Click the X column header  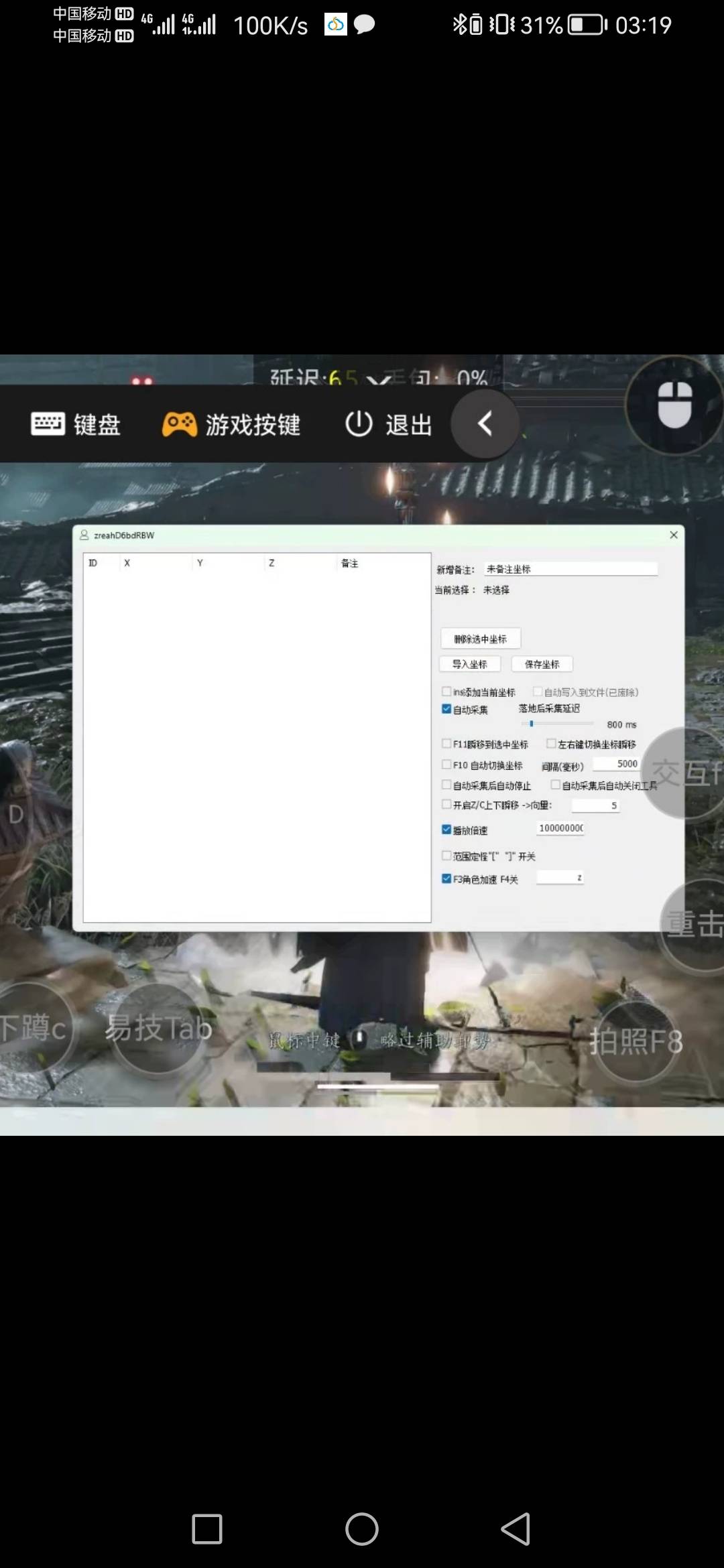127,563
